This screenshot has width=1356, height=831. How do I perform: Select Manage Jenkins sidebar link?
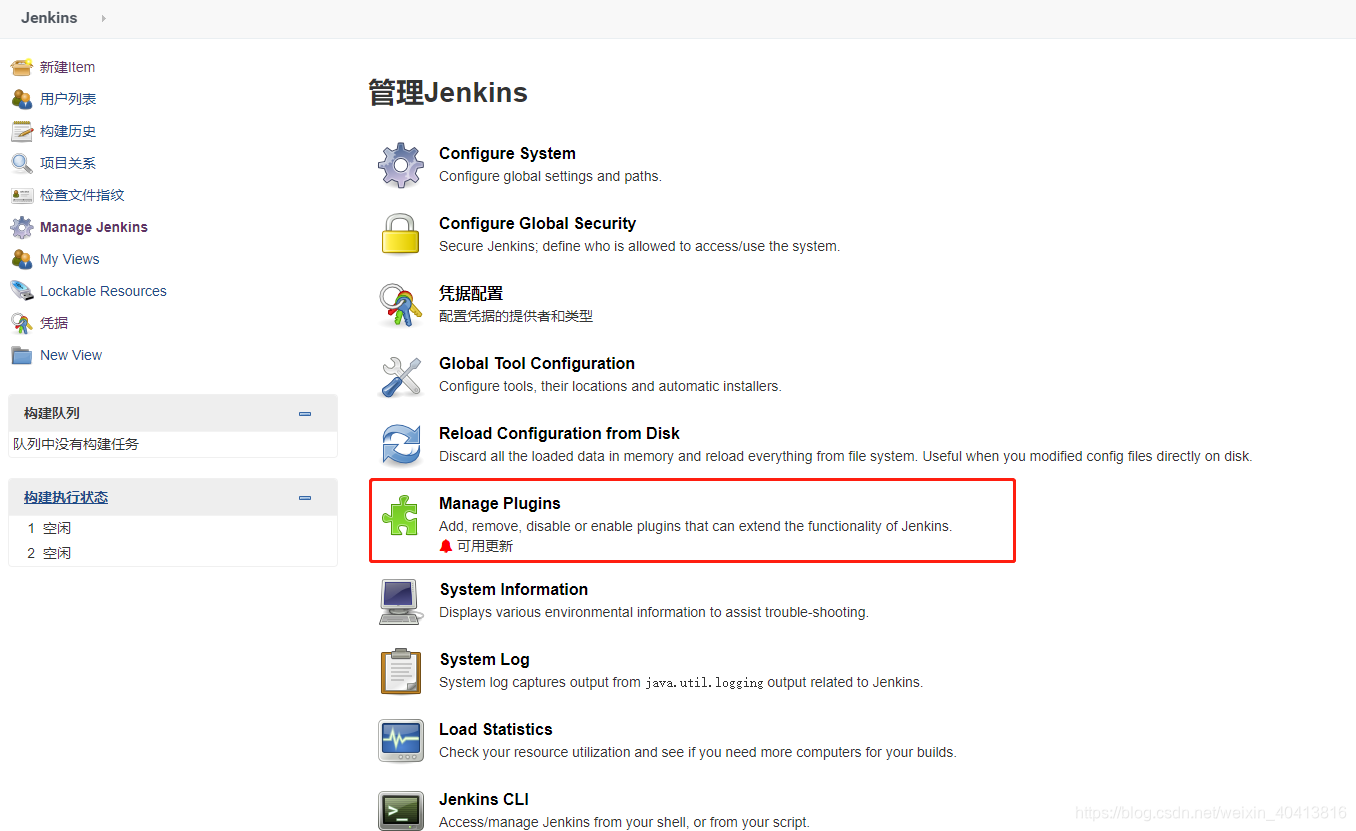click(94, 227)
